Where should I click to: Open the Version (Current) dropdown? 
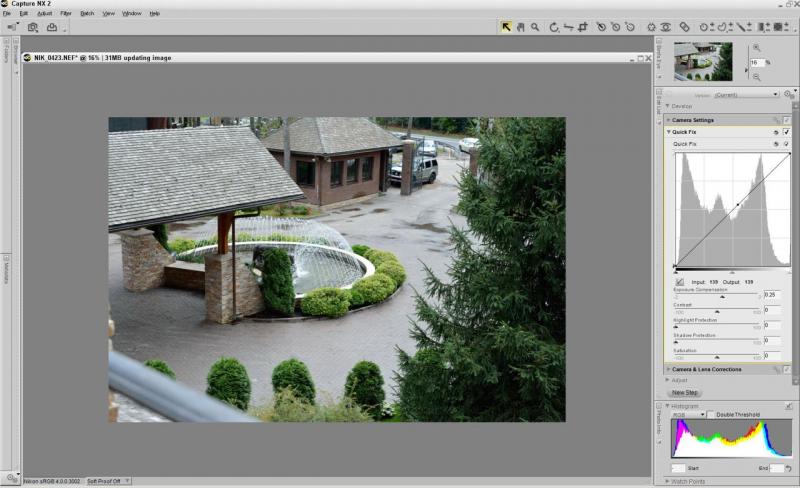click(746, 94)
